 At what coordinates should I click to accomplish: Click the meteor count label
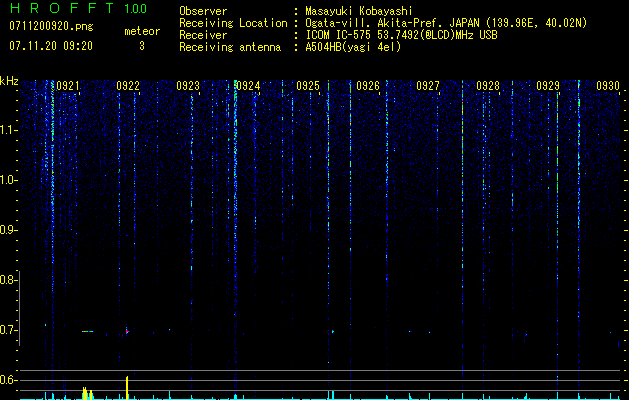coord(142,31)
